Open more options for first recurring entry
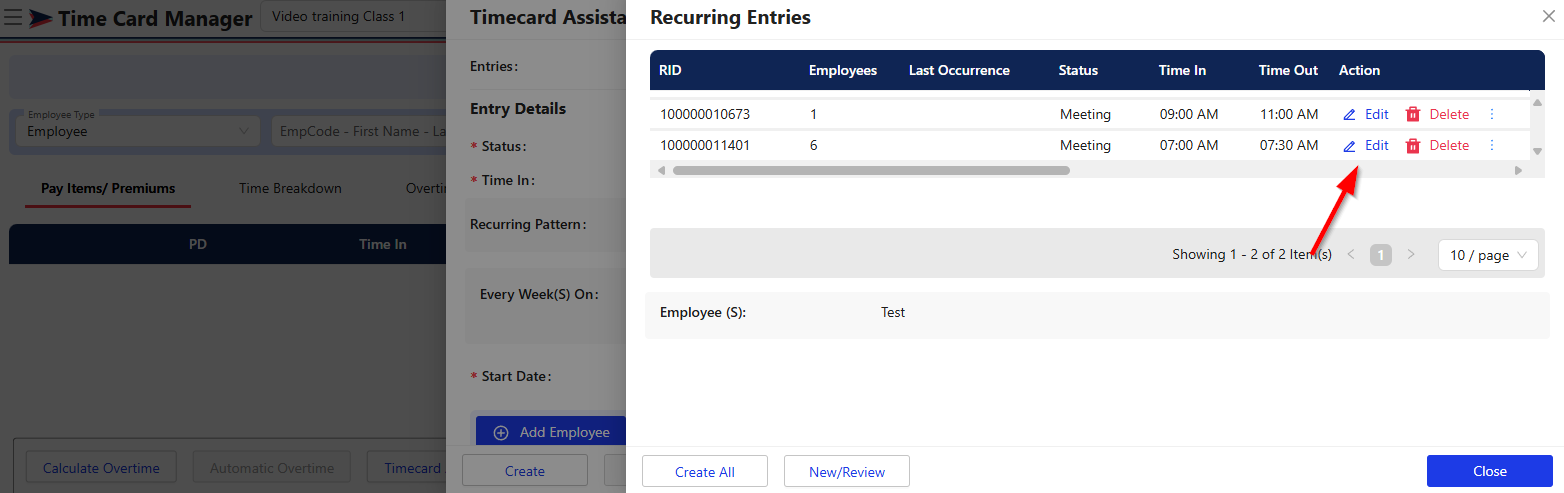This screenshot has height=493, width=1564. pyautogui.click(x=1492, y=115)
